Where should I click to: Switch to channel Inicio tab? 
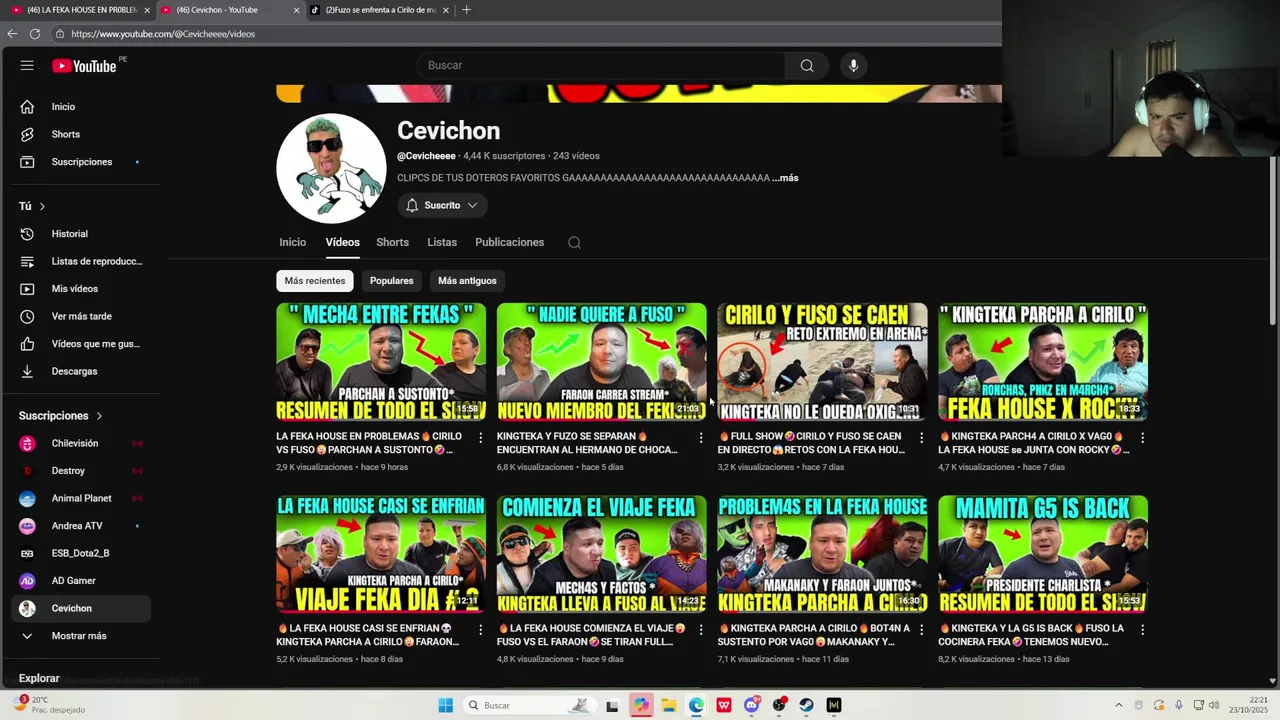pyautogui.click(x=293, y=242)
